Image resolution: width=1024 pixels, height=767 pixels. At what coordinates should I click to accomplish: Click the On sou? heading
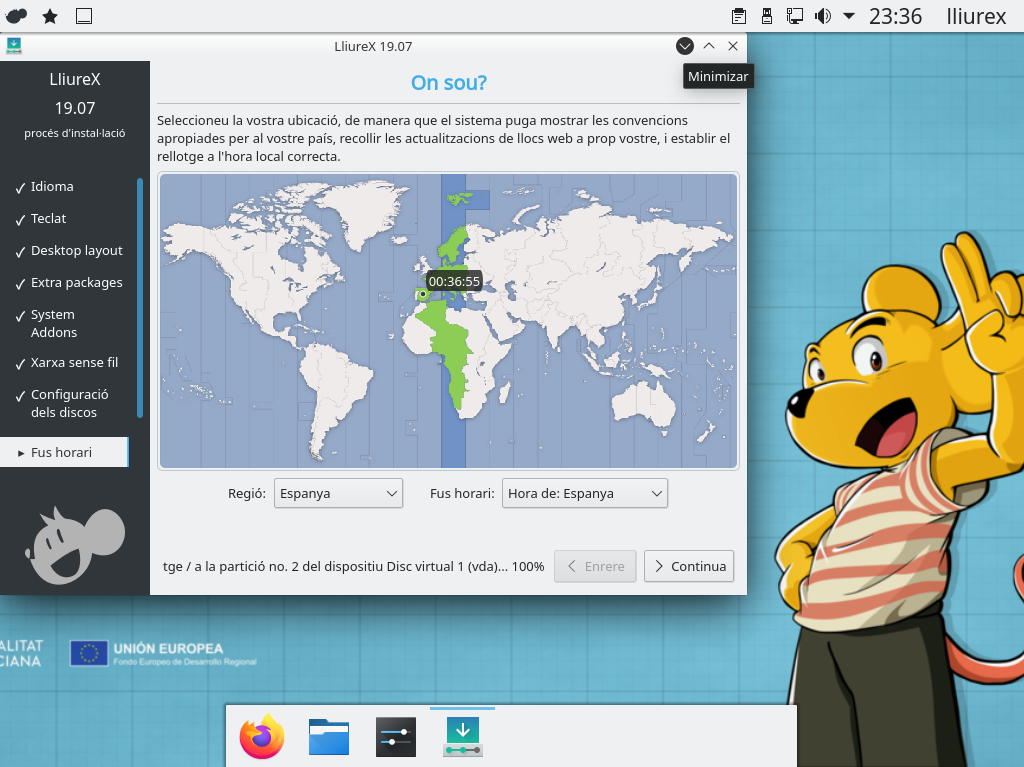[x=449, y=83]
